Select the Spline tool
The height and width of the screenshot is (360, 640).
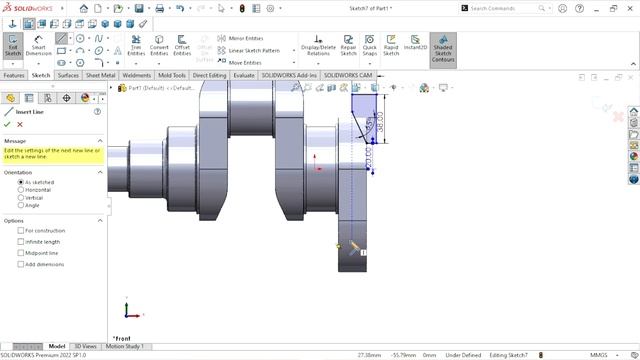tap(98, 38)
